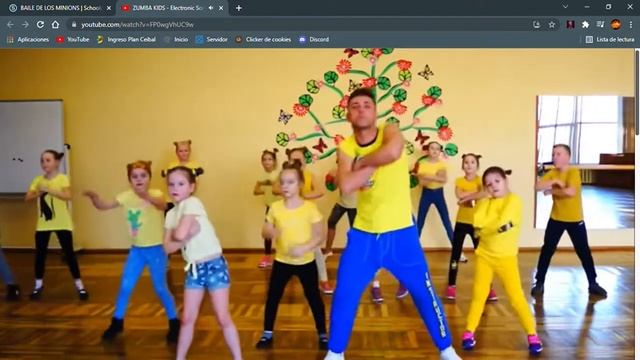Select the ZUMBA KIDS YouTube tab
The width and height of the screenshot is (640, 360).
point(172,8)
